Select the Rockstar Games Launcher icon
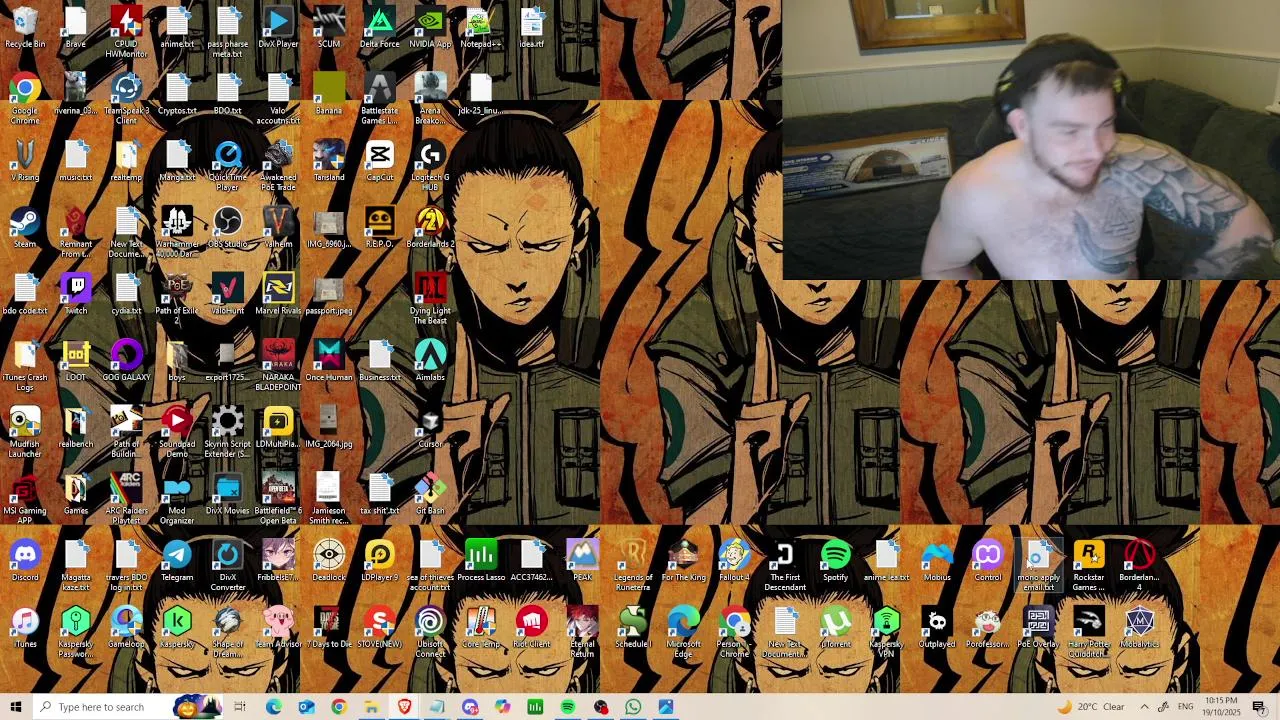Image resolution: width=1280 pixels, height=720 pixels. (x=1089, y=565)
